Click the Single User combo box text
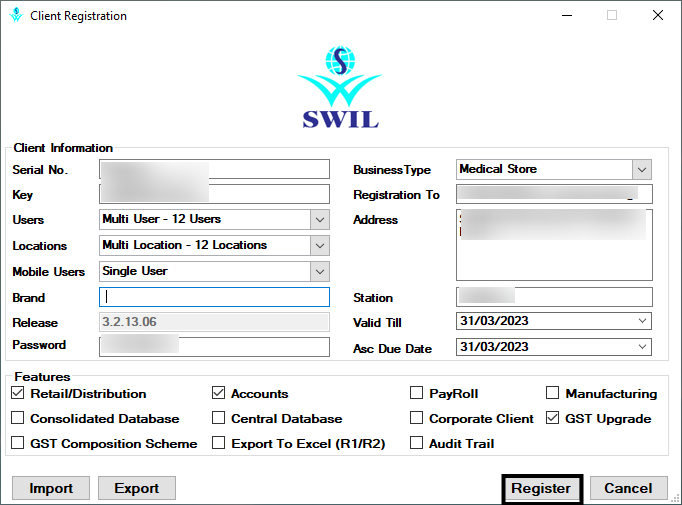The height and width of the screenshot is (505, 682). coord(135,271)
